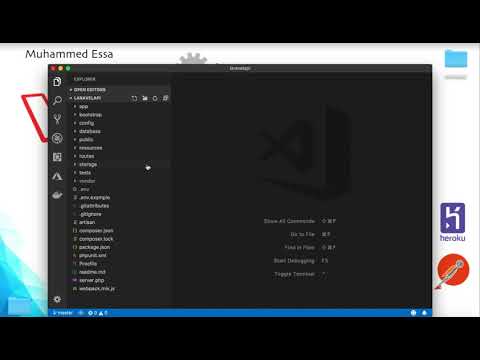This screenshot has width=480, height=360.
Task: Open the Extensions view icon
Action: click(57, 157)
